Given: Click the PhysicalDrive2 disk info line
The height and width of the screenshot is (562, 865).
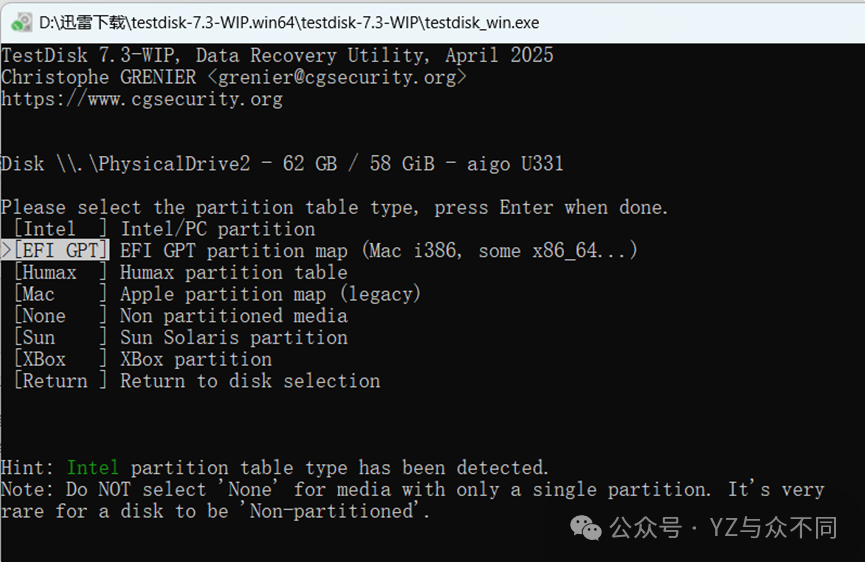Looking at the screenshot, I should pyautogui.click(x=282, y=163).
